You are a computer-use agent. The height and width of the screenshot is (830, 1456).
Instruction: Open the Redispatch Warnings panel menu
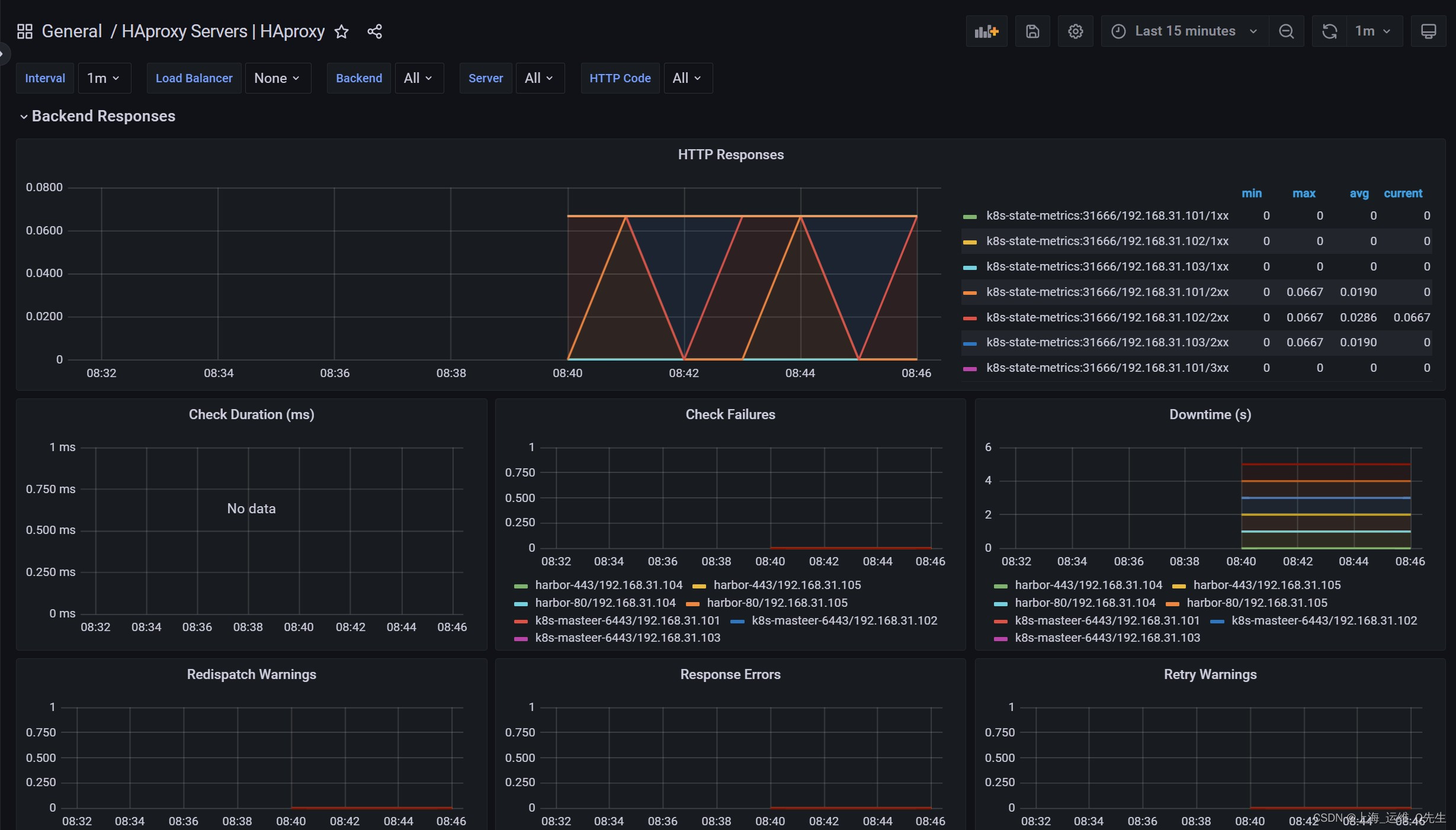[251, 674]
